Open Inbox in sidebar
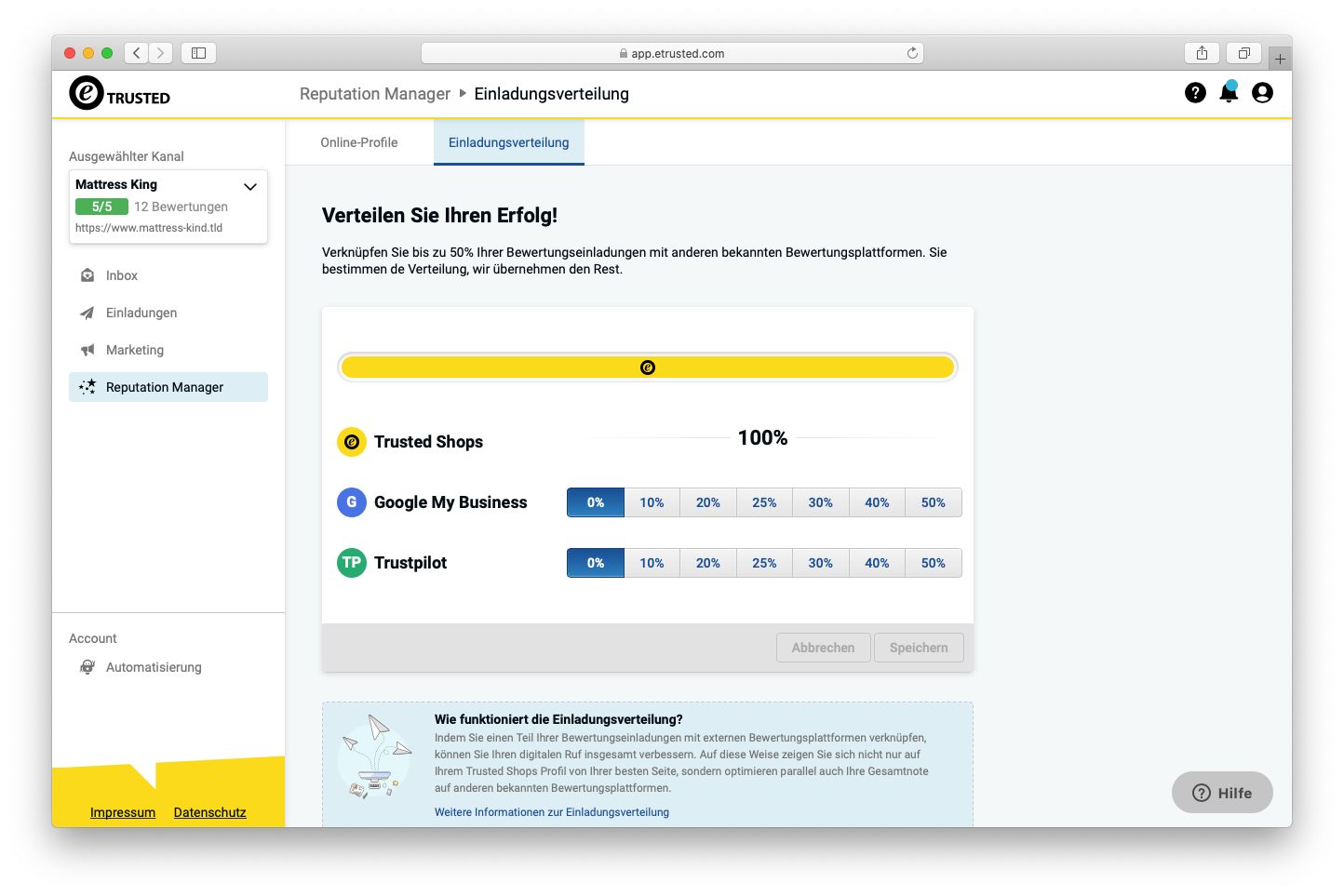The image size is (1344, 896). pyautogui.click(x=168, y=275)
